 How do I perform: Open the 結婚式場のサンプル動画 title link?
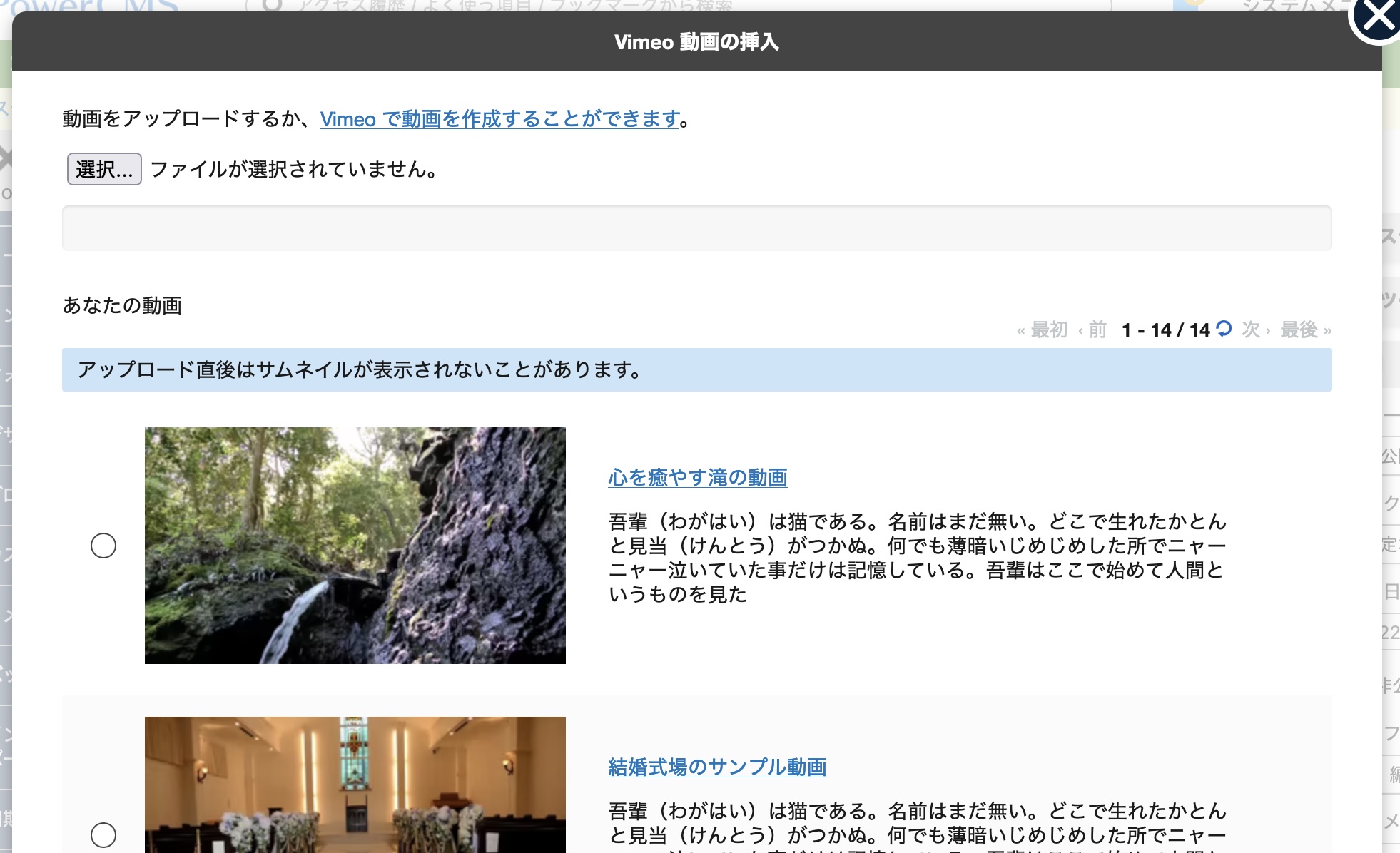717,767
